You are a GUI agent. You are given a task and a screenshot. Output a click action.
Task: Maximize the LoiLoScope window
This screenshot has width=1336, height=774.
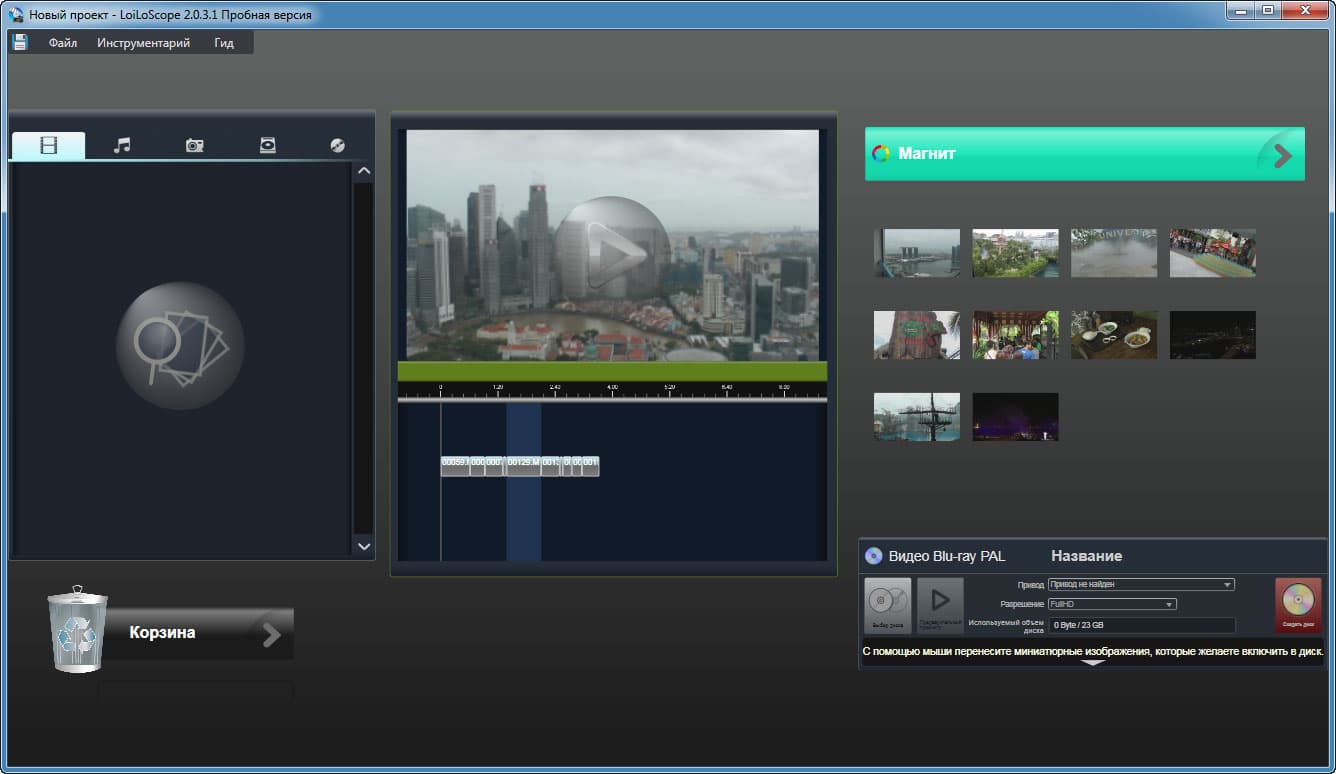[x=1267, y=10]
